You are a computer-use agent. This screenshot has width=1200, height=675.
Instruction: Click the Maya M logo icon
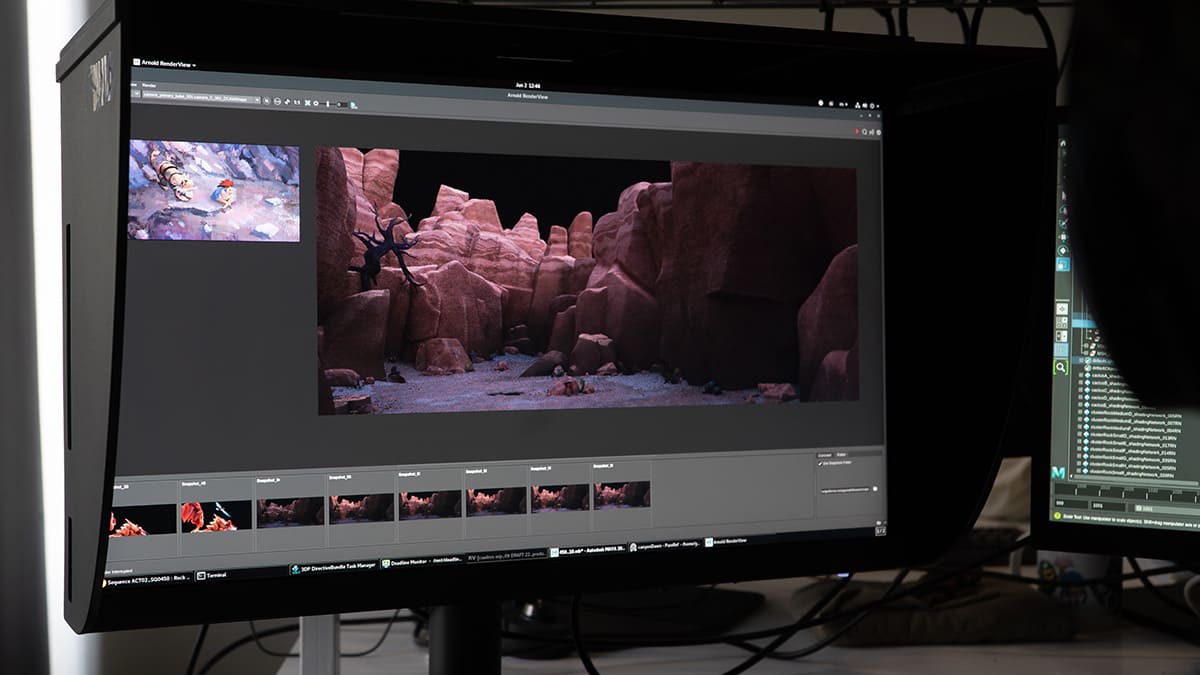tap(1058, 473)
